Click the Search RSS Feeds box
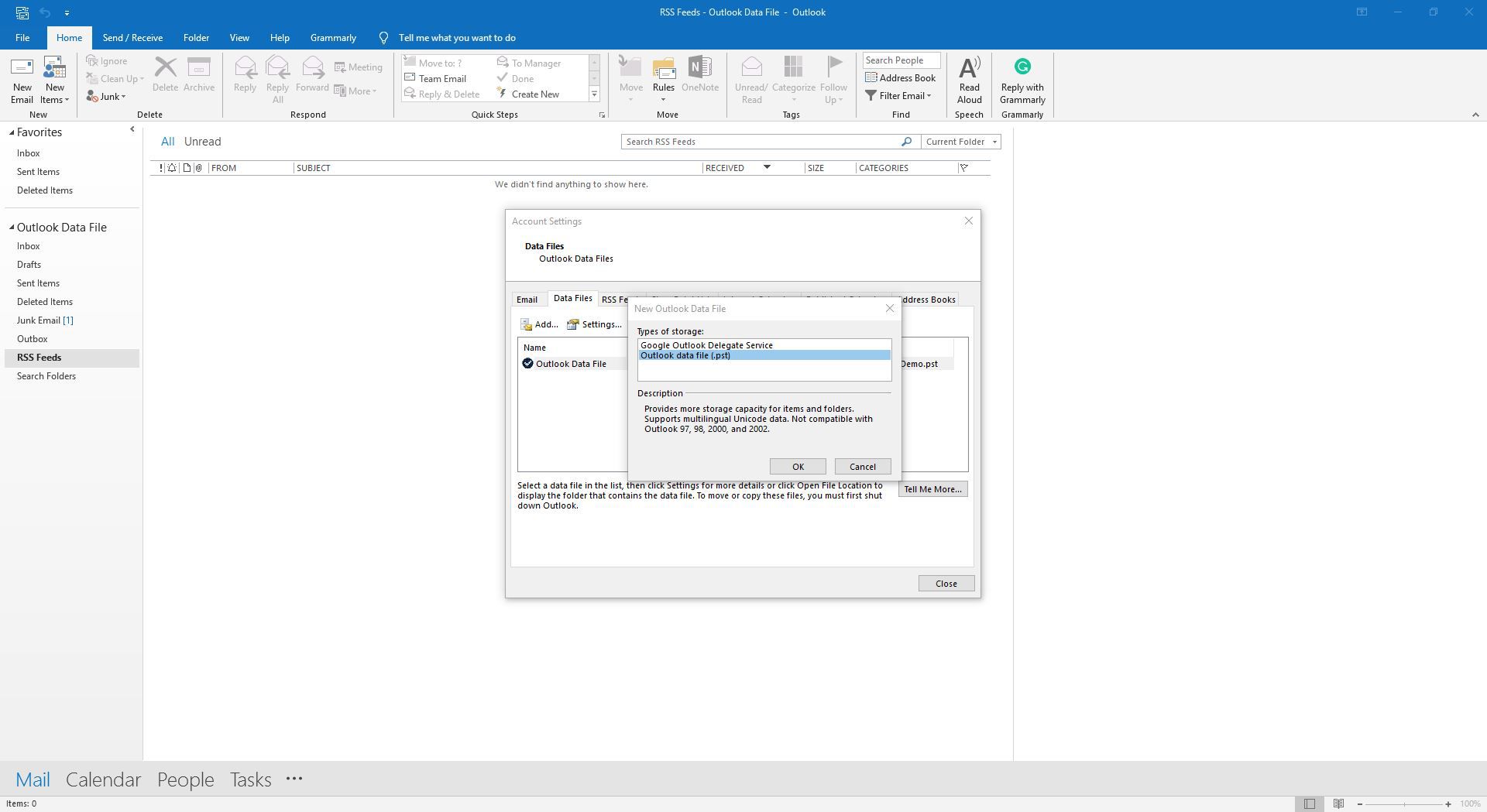The width and height of the screenshot is (1487, 812). click(x=761, y=142)
